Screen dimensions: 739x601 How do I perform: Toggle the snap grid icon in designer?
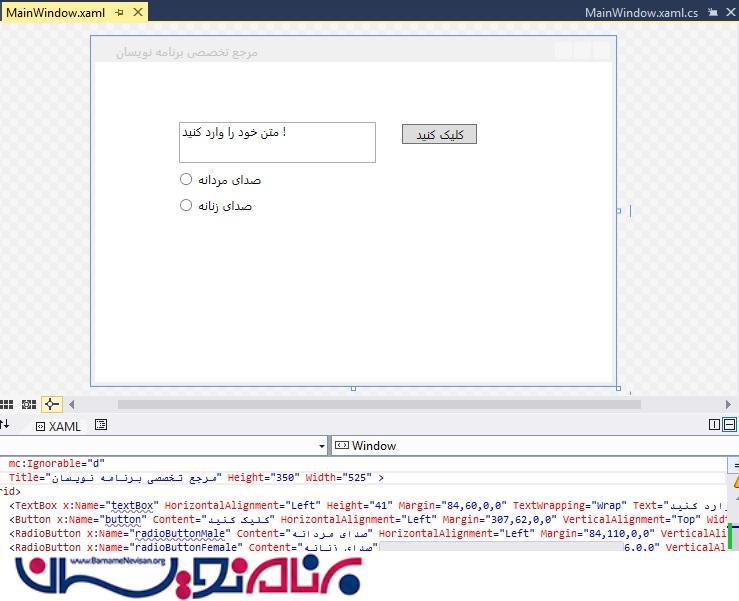coord(7,405)
